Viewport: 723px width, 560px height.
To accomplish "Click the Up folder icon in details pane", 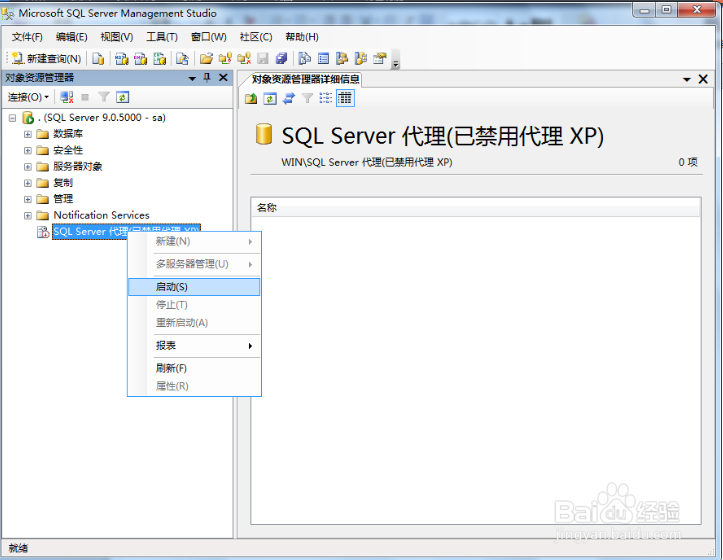I will pos(251,98).
